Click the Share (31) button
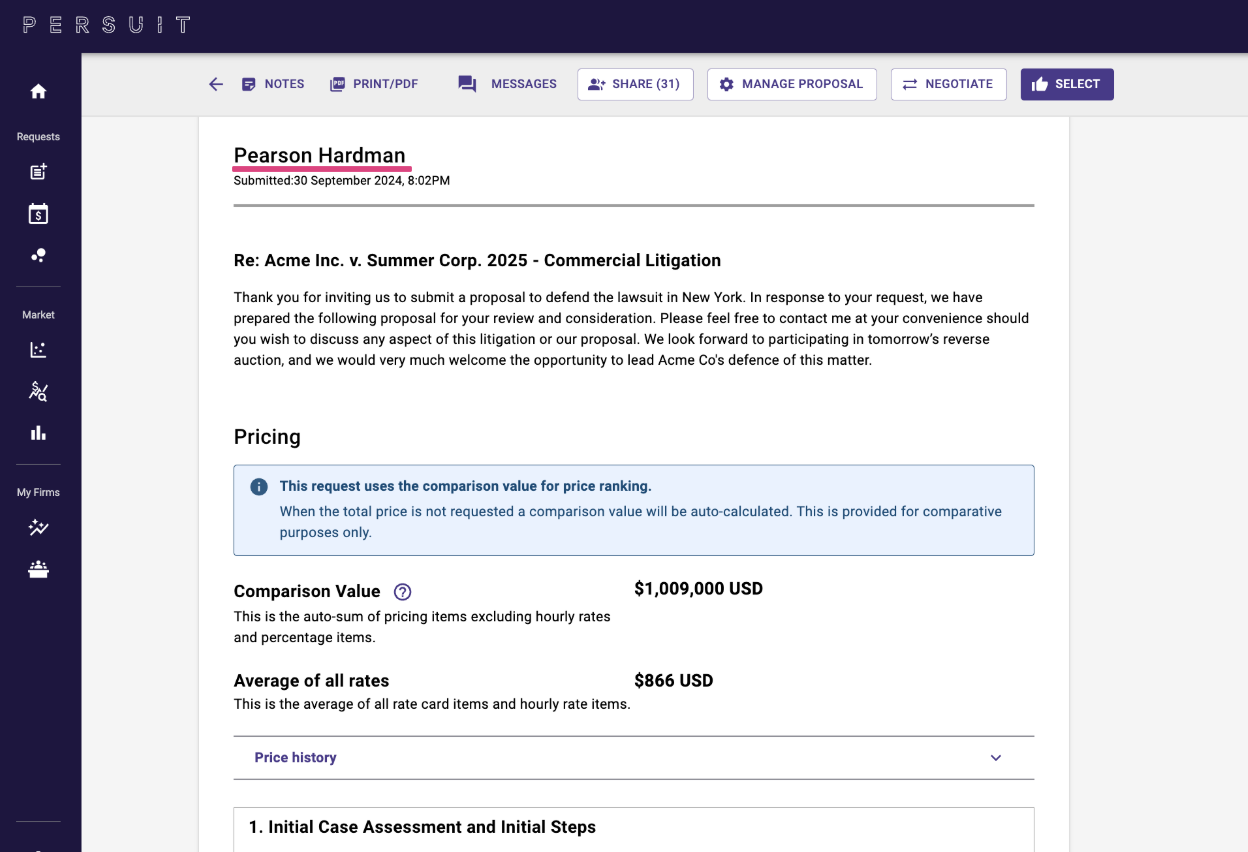Viewport: 1248px width, 852px height. tap(635, 84)
